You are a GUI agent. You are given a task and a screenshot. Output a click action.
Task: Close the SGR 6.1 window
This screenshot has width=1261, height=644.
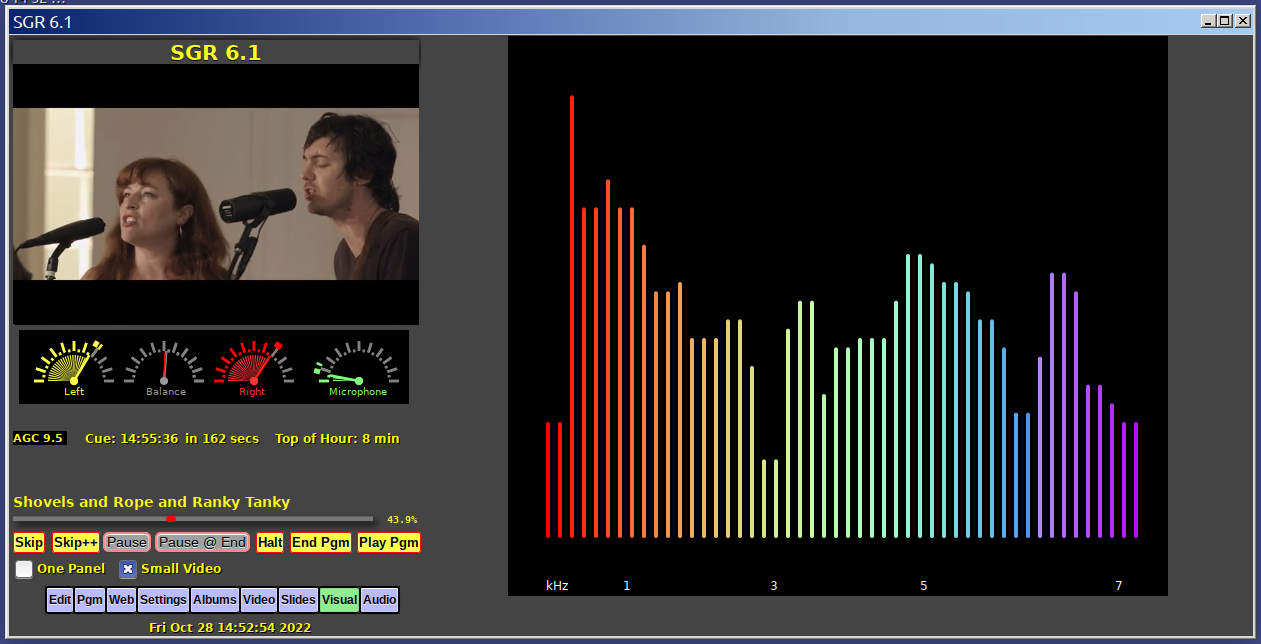coord(1243,20)
